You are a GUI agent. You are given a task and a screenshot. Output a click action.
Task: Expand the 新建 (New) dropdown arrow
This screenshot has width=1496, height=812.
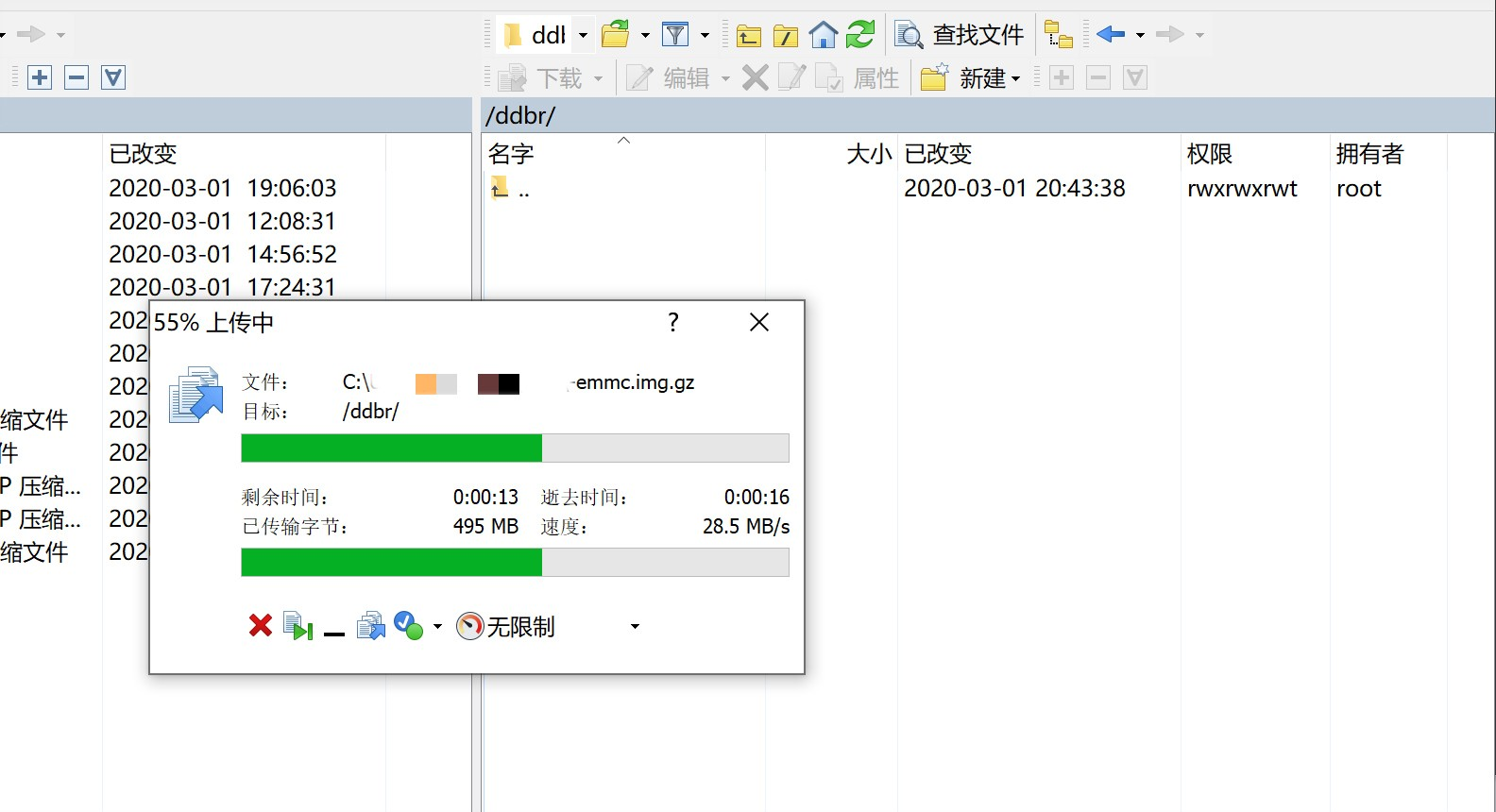[x=1015, y=78]
